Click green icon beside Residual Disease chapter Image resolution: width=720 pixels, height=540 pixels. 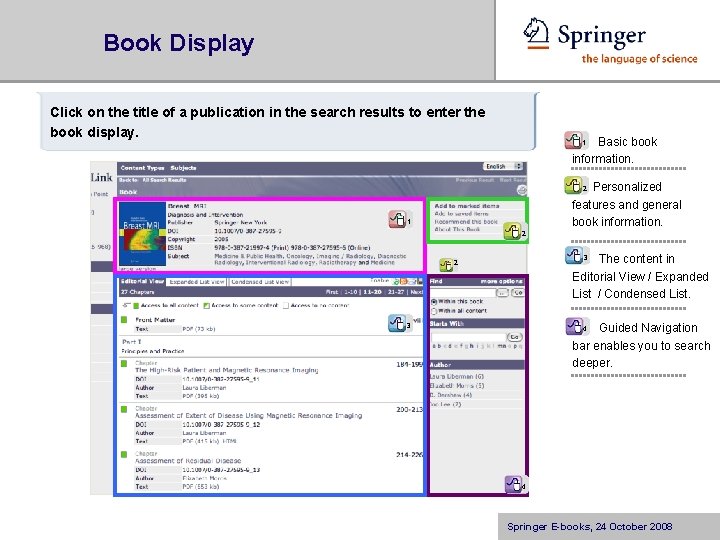pyautogui.click(x=124, y=455)
